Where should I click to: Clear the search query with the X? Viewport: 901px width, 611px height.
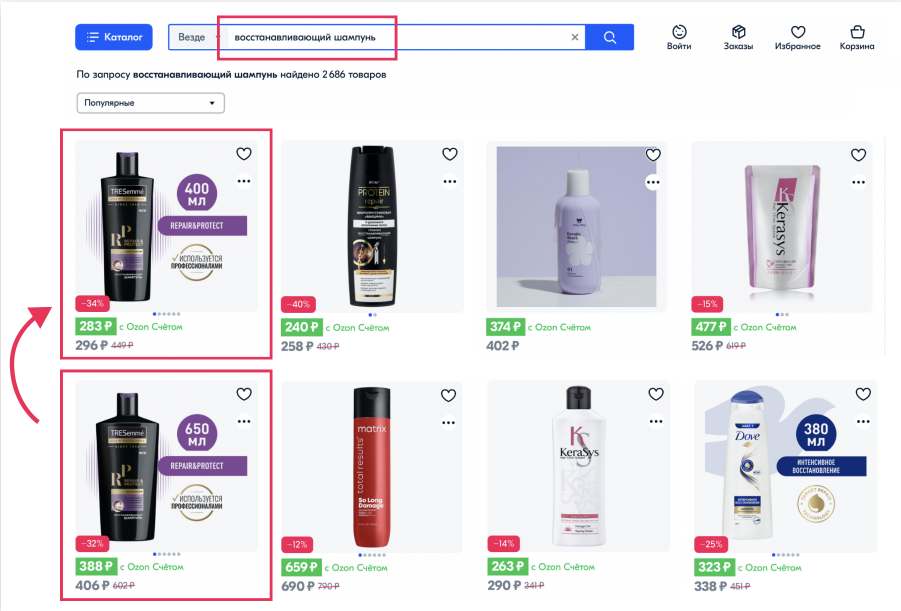(x=575, y=37)
